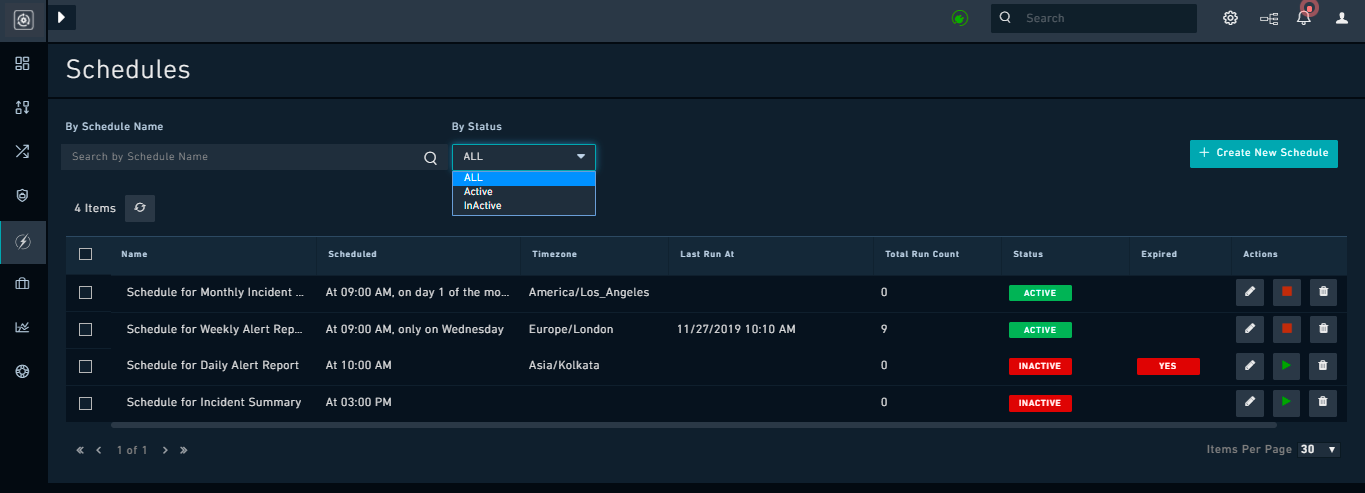Screen dimensions: 1365x493
Task: Check the Daily Alert Report row
Action: pos(85,366)
